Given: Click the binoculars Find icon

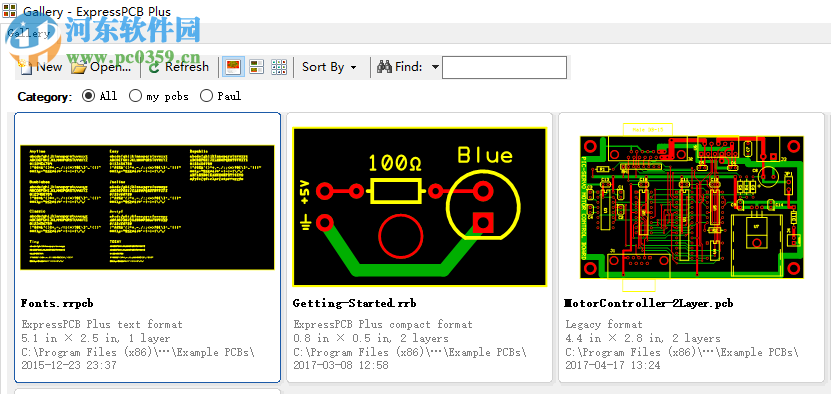Looking at the screenshot, I should 384,67.
